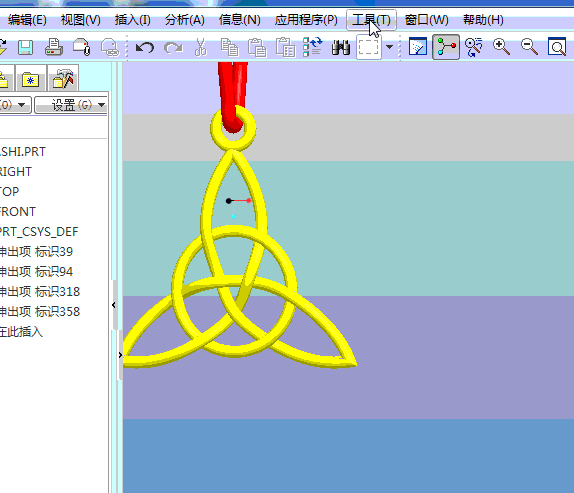Copy the selected feature
The width and height of the screenshot is (574, 493).
click(230, 48)
